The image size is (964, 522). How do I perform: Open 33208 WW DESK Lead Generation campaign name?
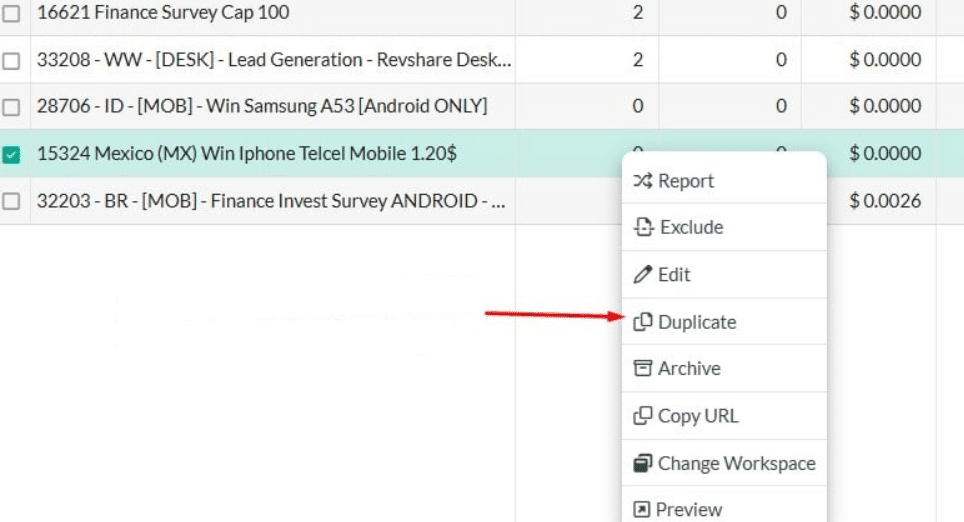tap(274, 60)
